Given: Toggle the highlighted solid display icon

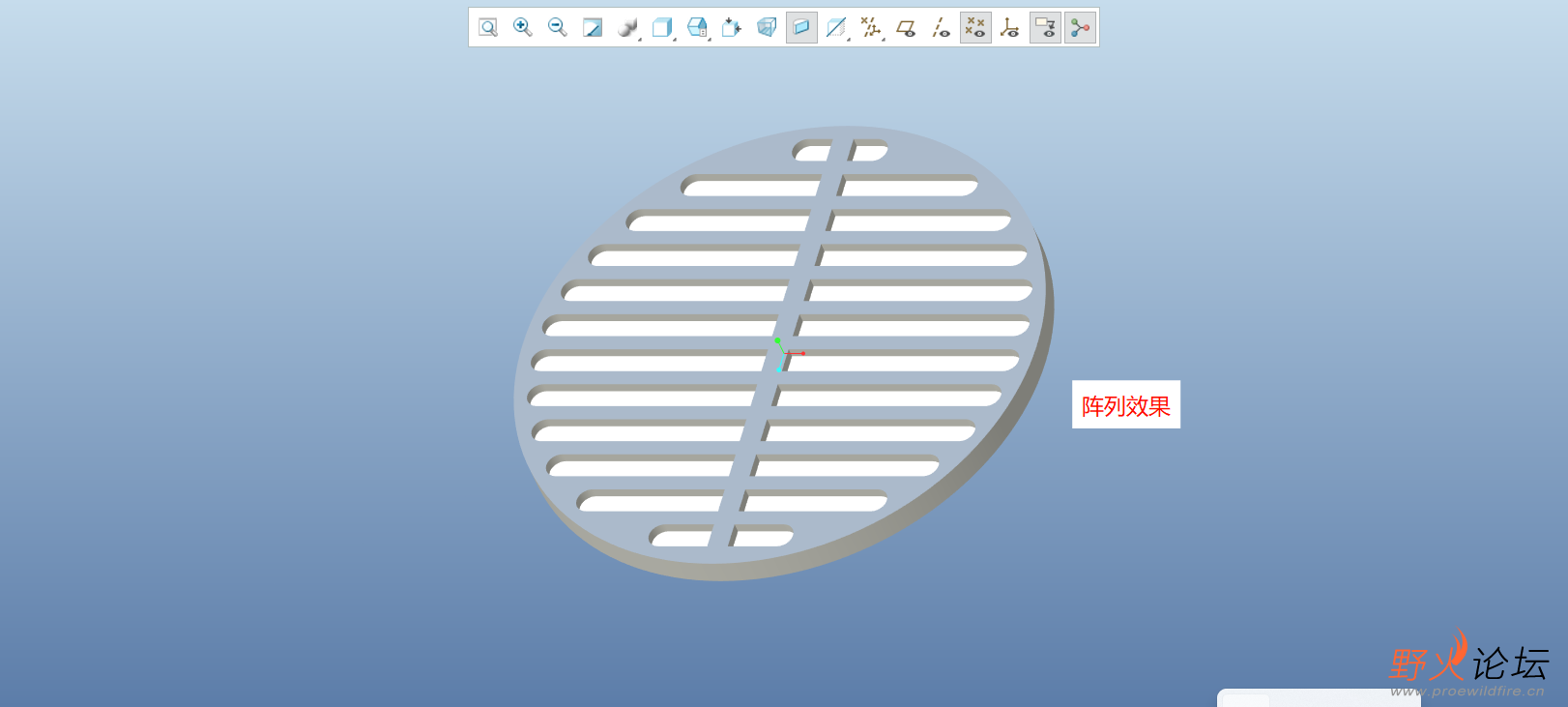Looking at the screenshot, I should coord(801,27).
